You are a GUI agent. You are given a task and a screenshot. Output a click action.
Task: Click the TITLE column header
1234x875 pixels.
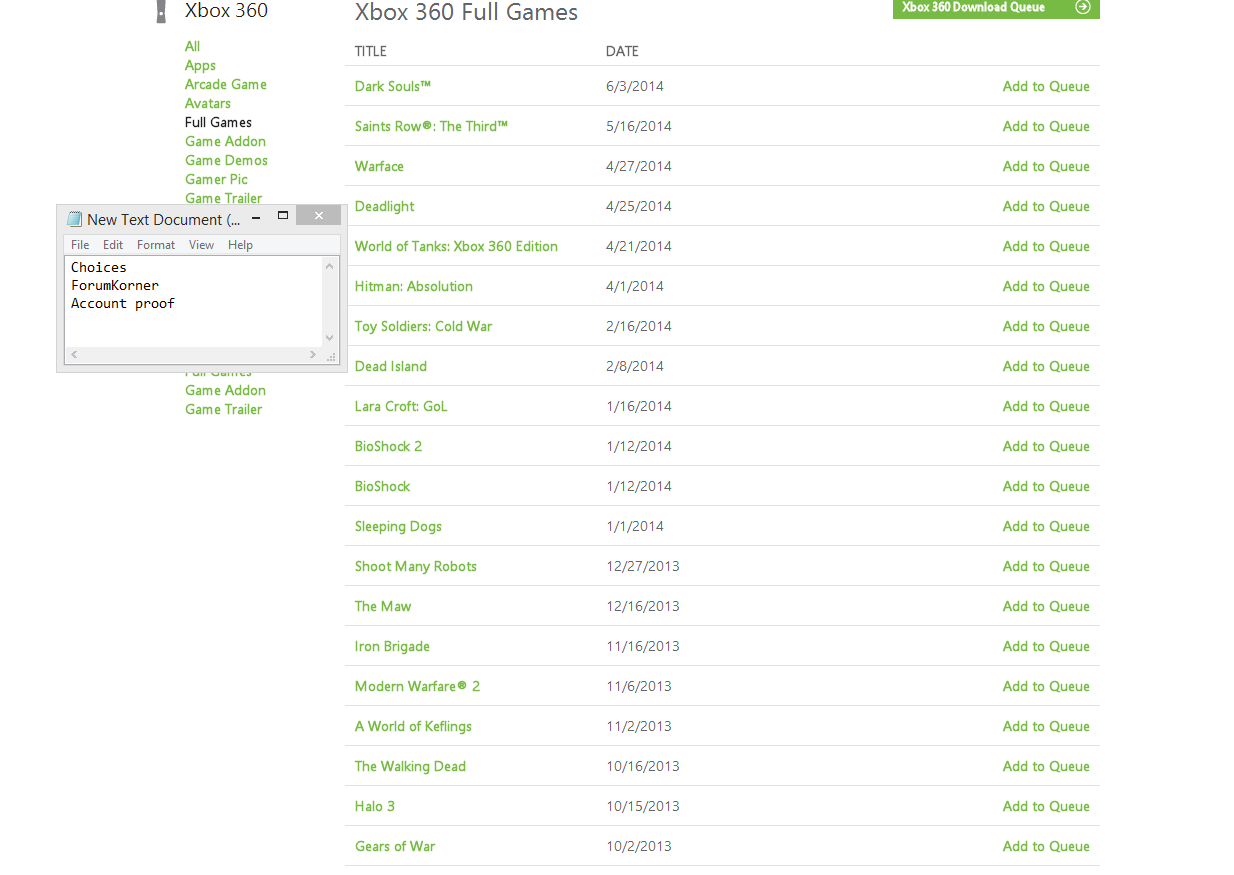370,51
